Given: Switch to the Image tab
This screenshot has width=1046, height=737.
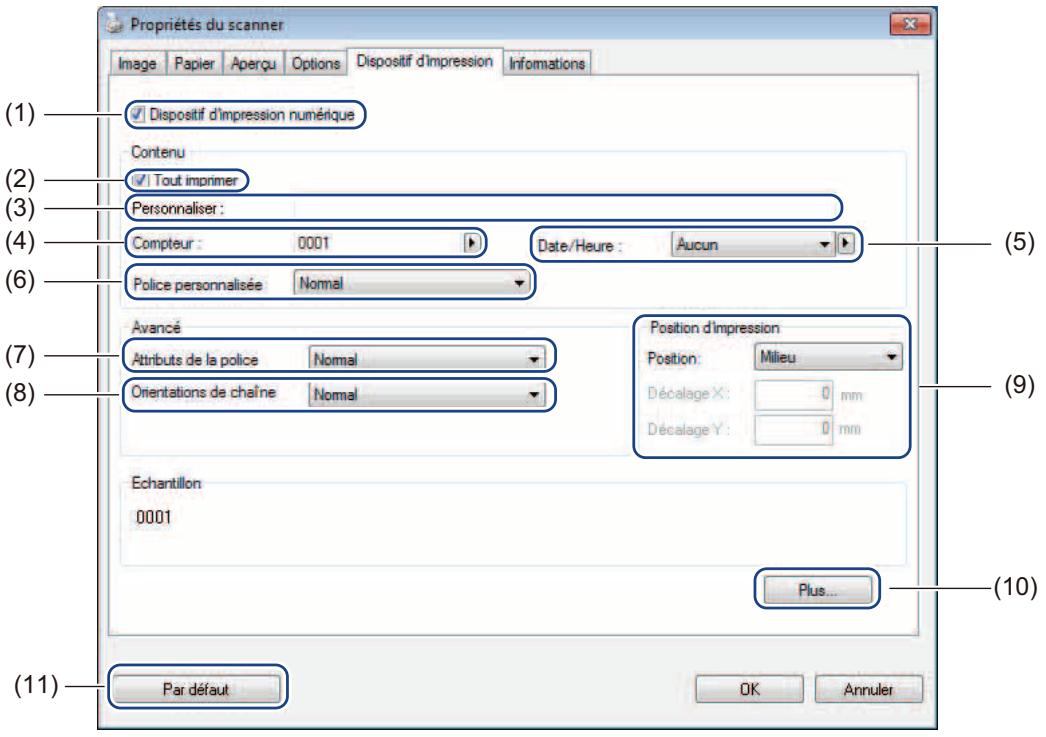Looking at the screenshot, I should [137, 63].
